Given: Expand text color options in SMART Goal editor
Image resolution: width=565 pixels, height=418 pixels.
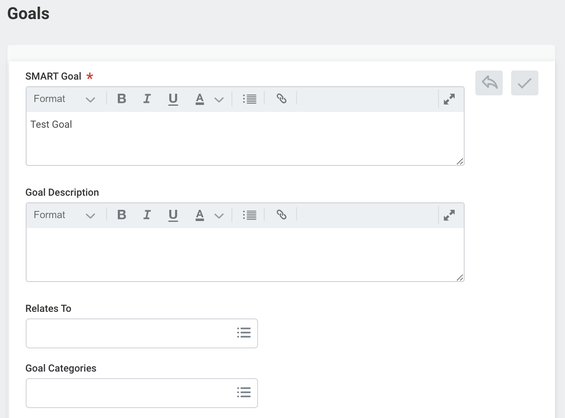Looking at the screenshot, I should (219, 99).
